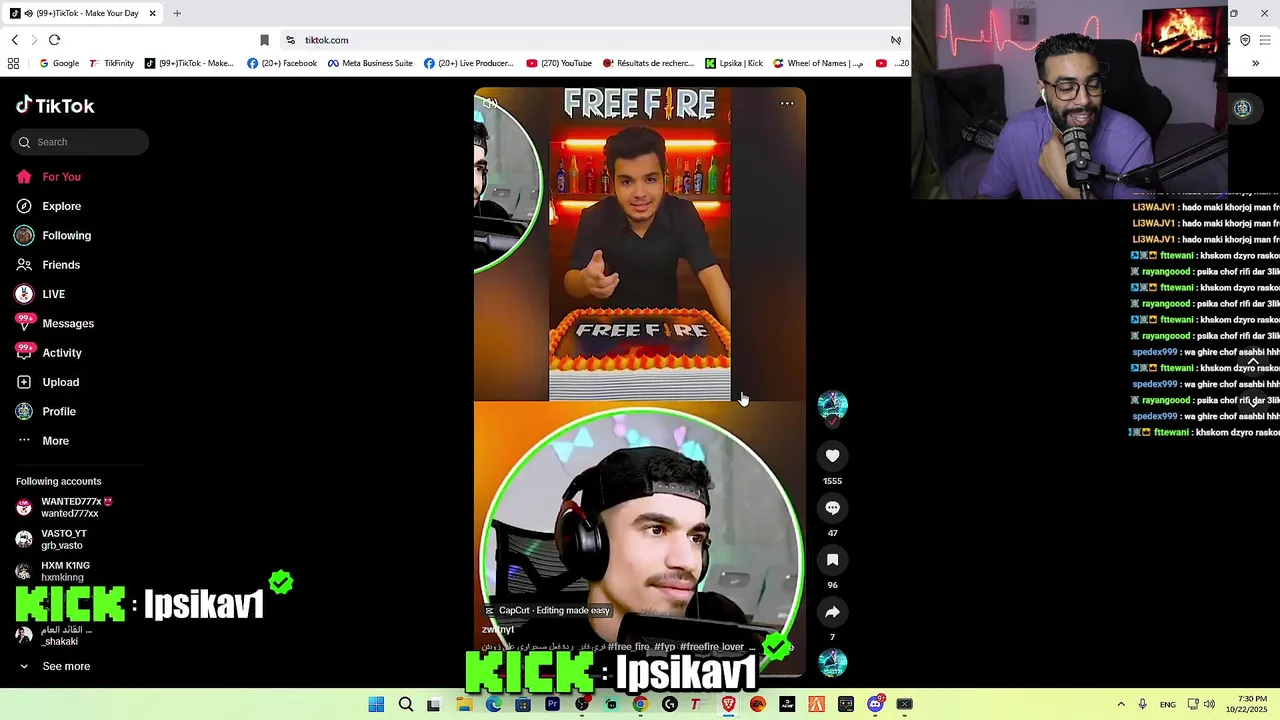Open the Meta Business Suite bookmark
Image resolution: width=1280 pixels, height=720 pixels.
(370, 63)
